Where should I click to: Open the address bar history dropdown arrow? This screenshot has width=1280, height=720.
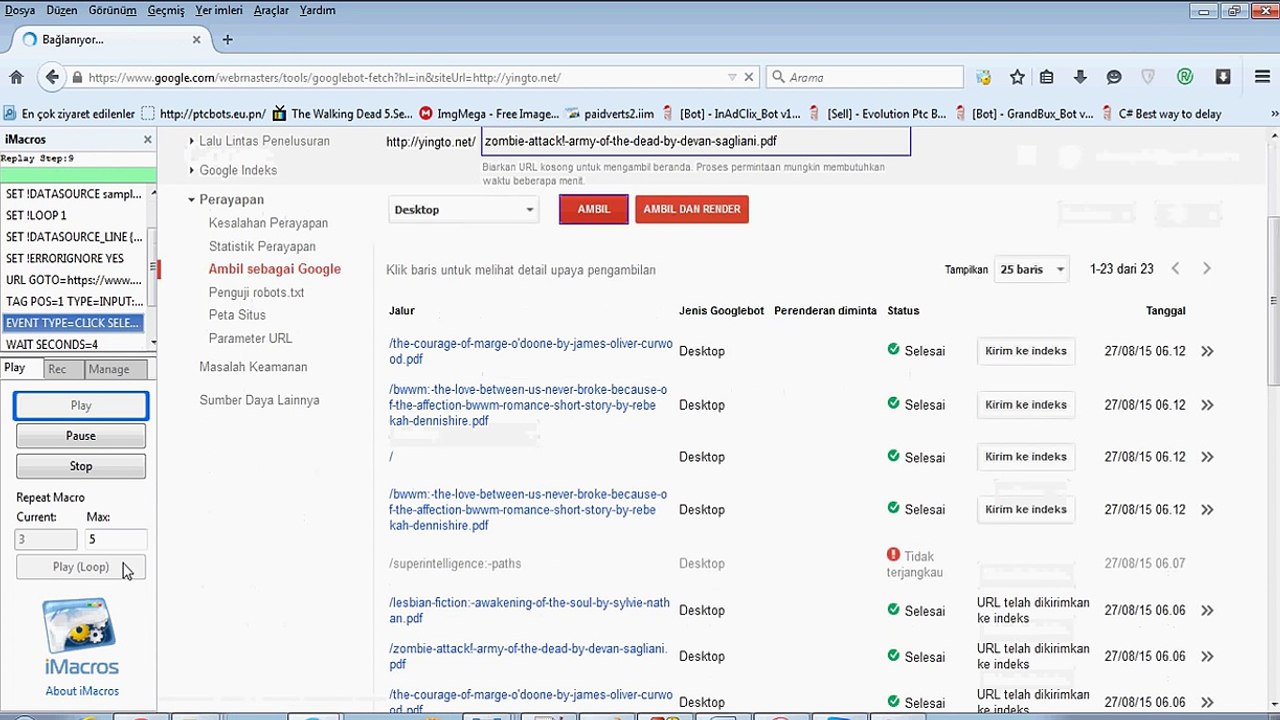(x=732, y=77)
